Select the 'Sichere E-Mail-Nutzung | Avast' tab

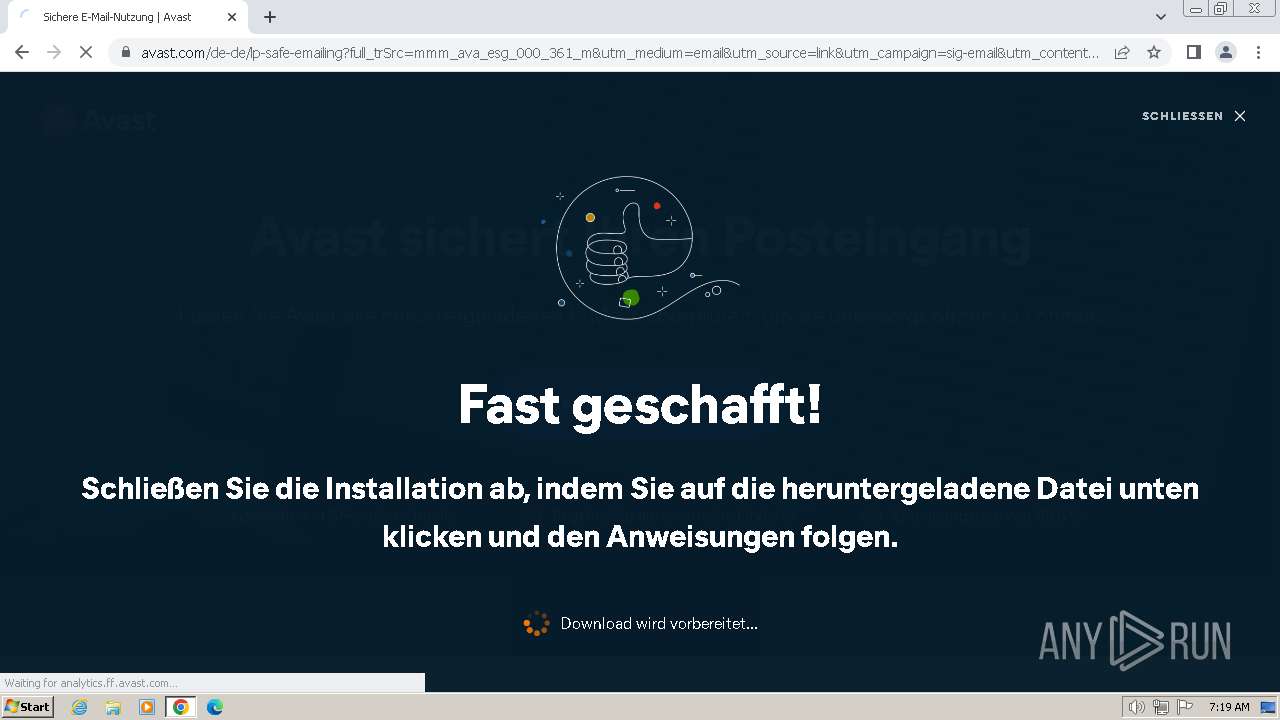pyautogui.click(x=128, y=17)
